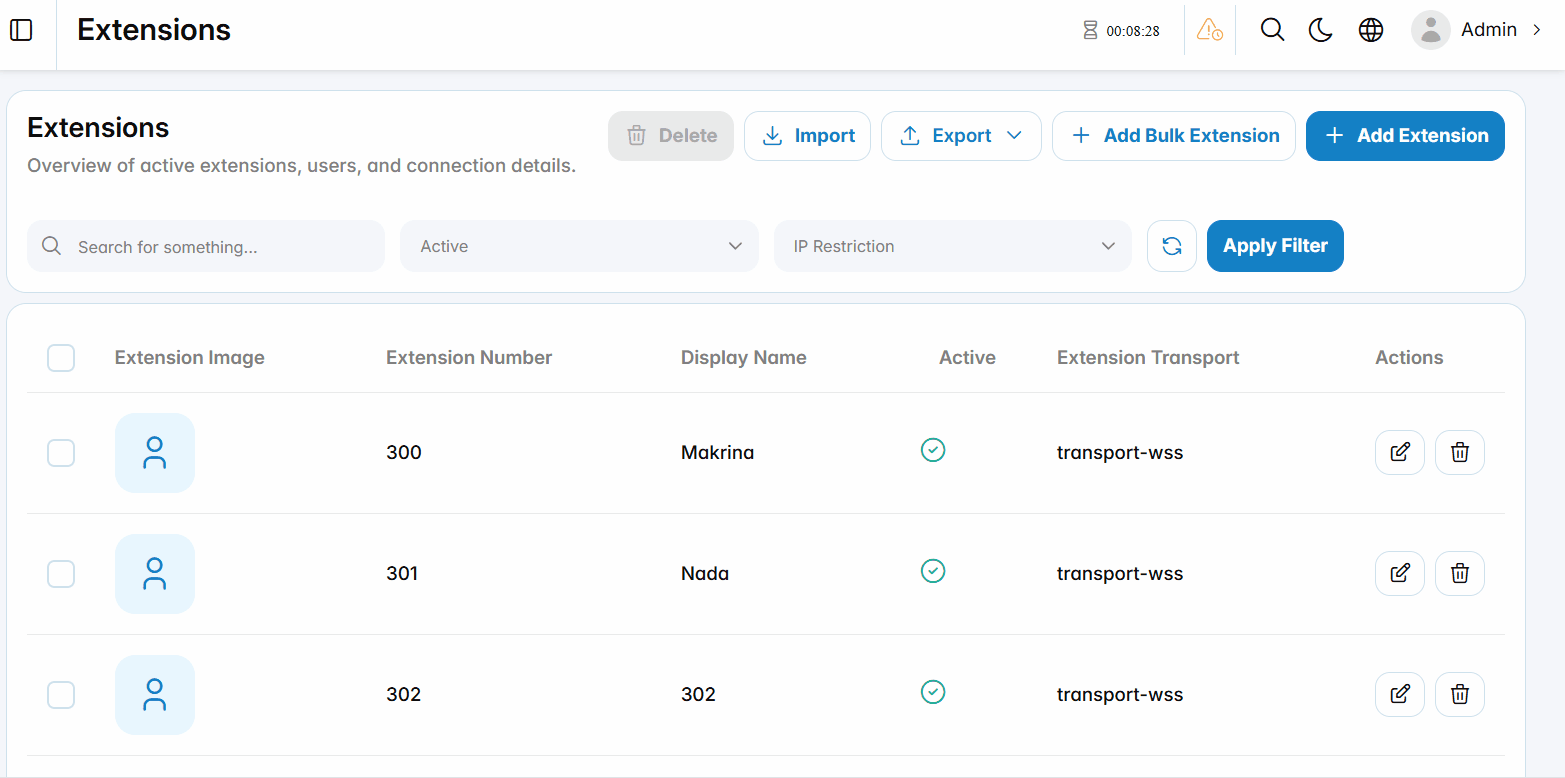
Task: Click the Display Name column header
Action: pos(743,358)
